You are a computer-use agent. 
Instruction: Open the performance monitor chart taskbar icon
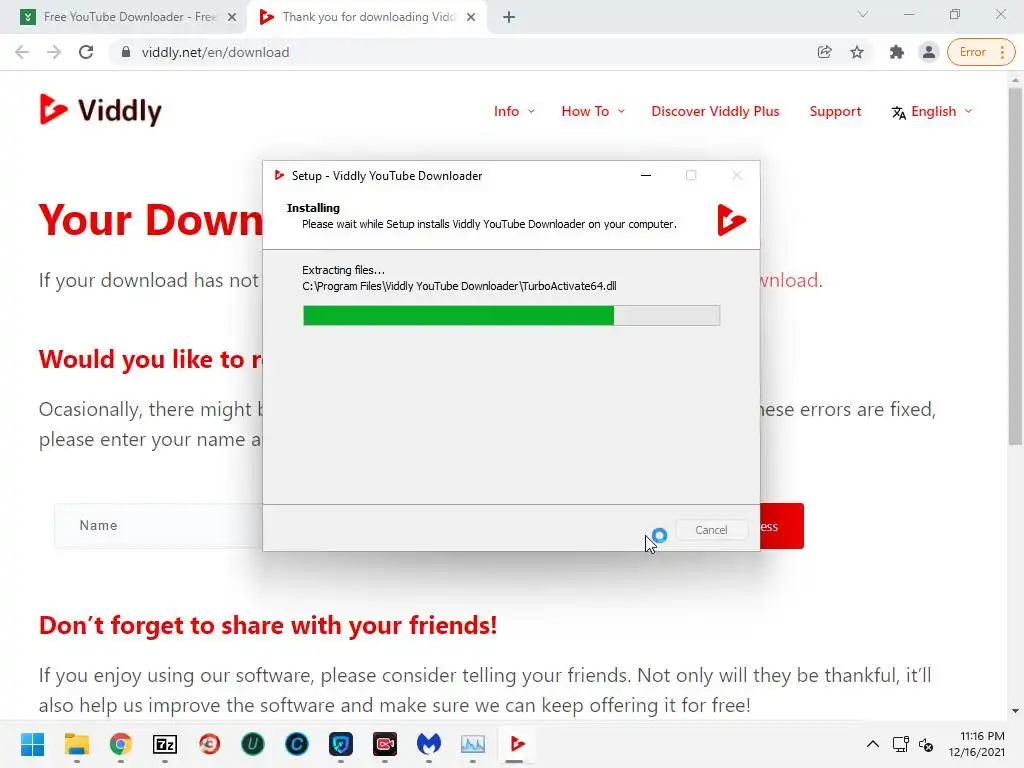[x=473, y=744]
